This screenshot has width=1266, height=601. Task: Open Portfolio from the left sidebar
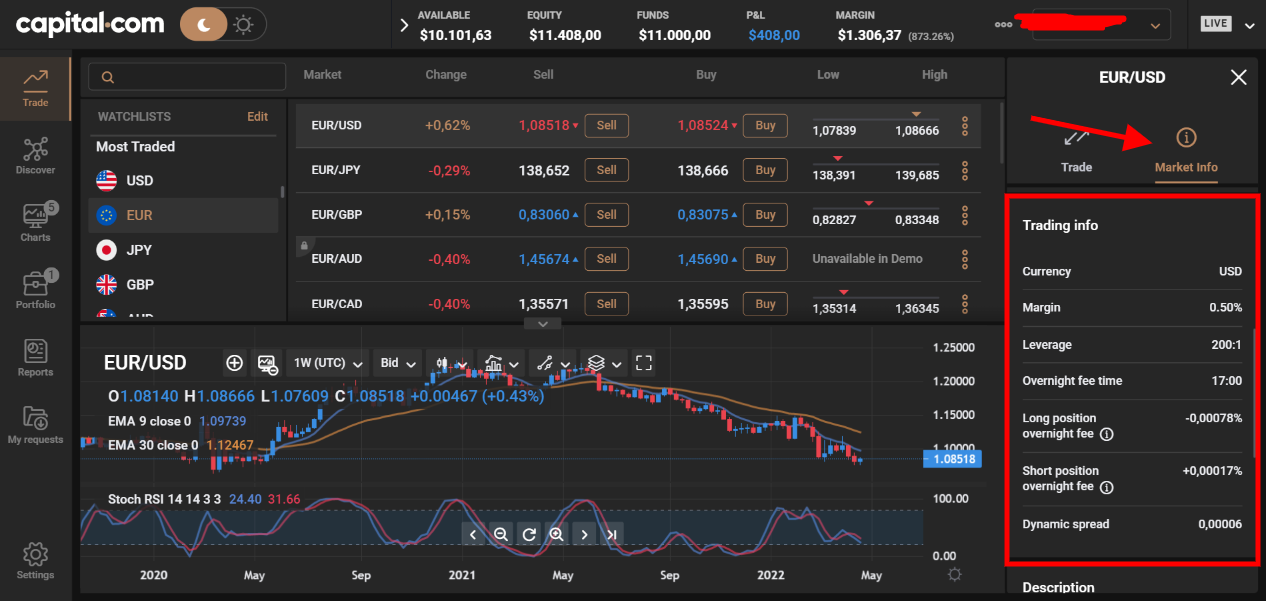(x=35, y=289)
